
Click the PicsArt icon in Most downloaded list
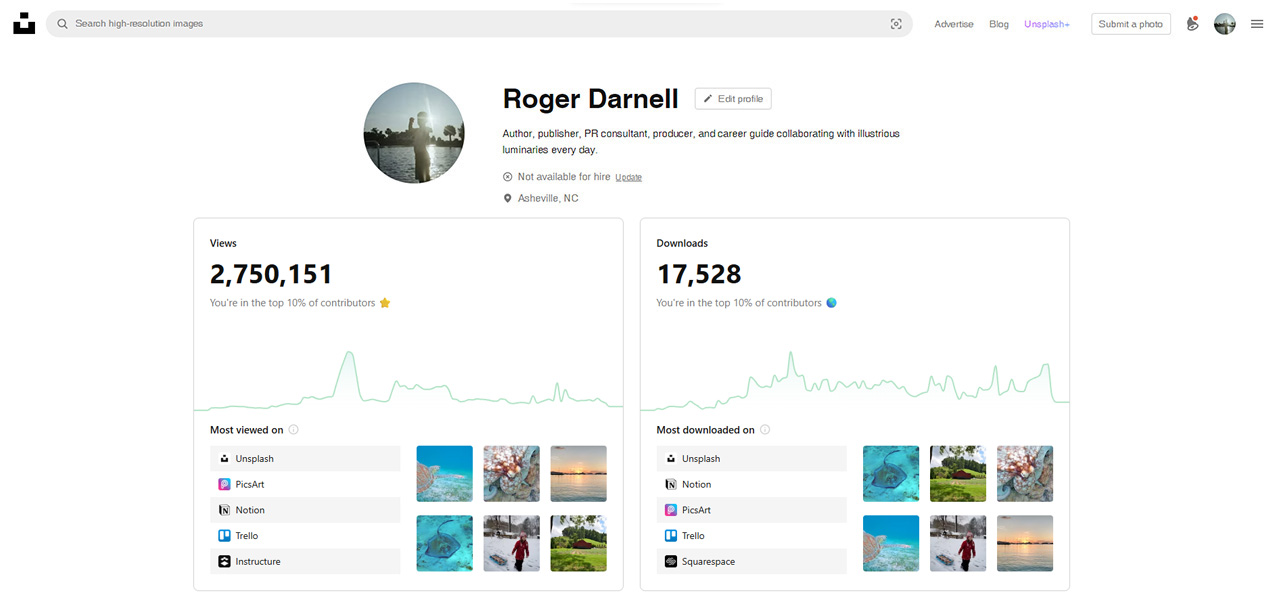[671, 510]
